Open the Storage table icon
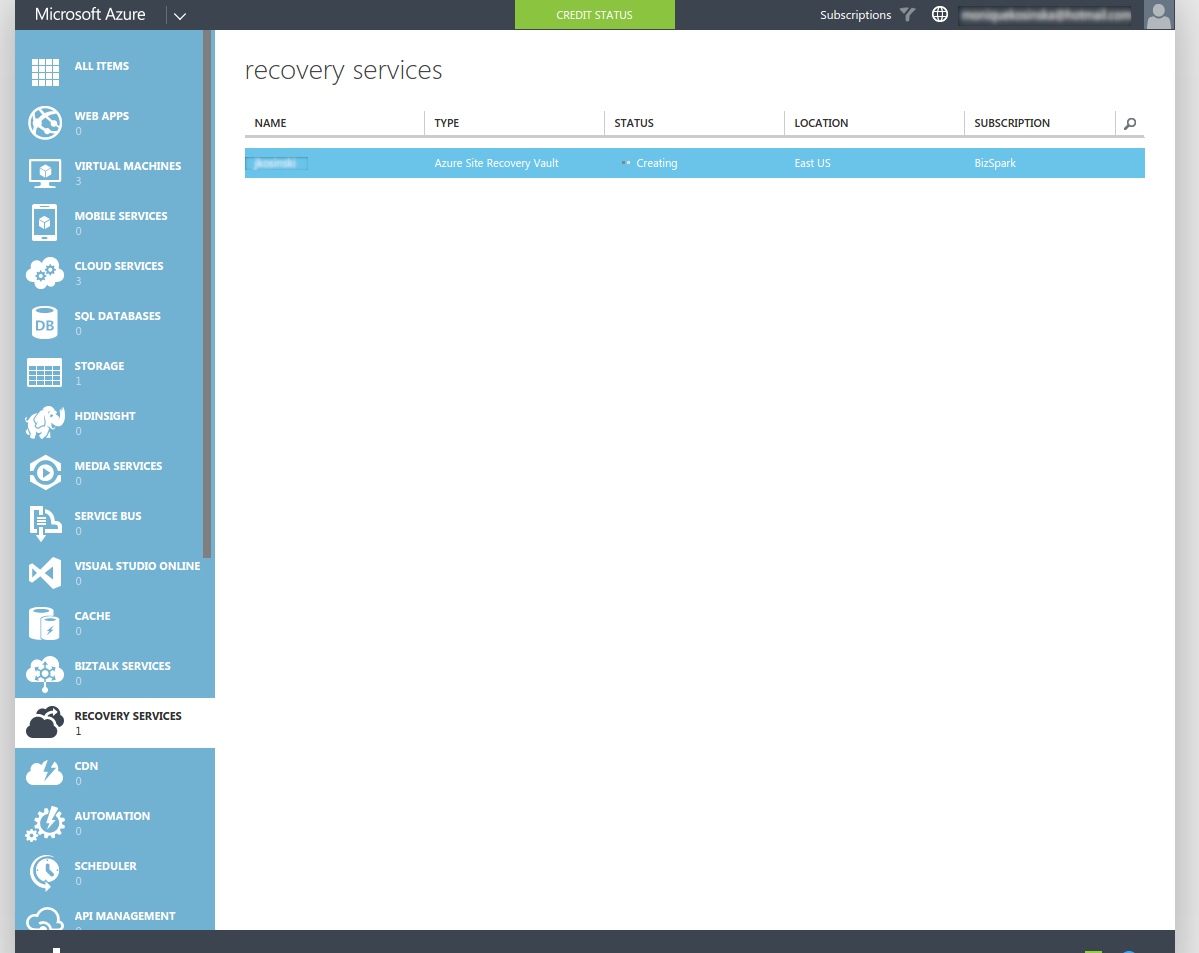1199x953 pixels. pos(45,372)
